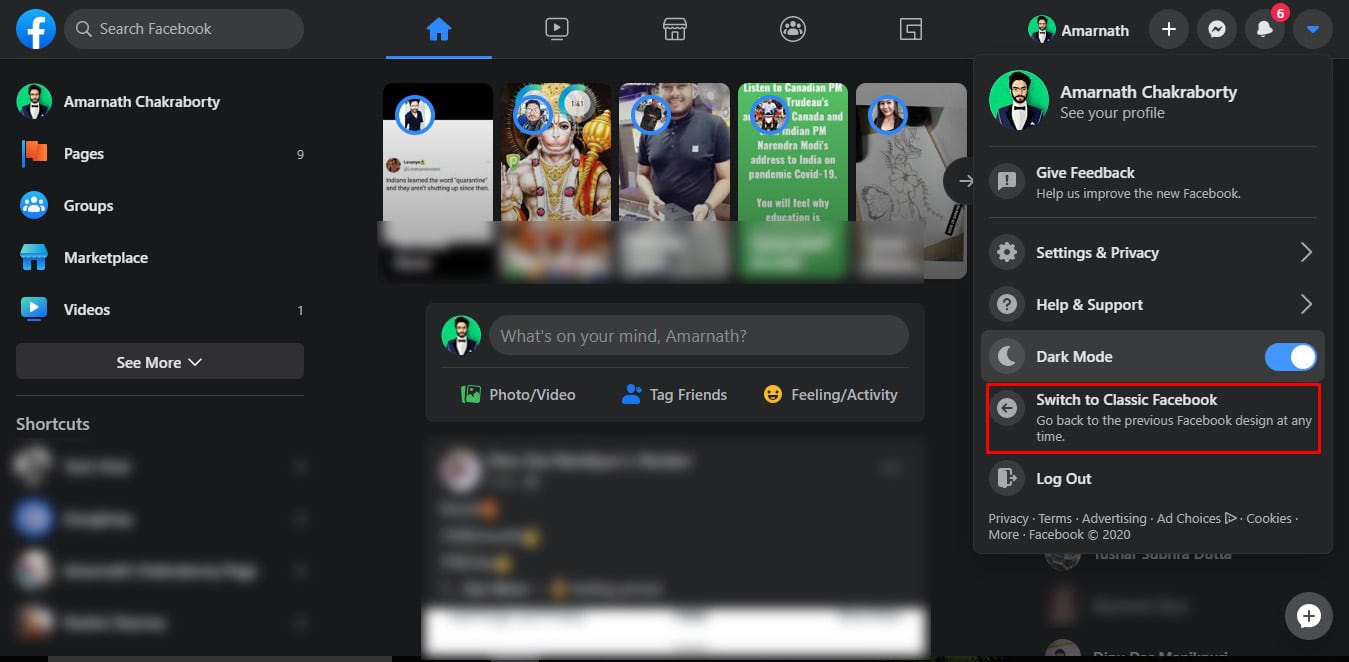The height and width of the screenshot is (662, 1349).
Task: Click the profile picture in account menu
Action: [1018, 101]
